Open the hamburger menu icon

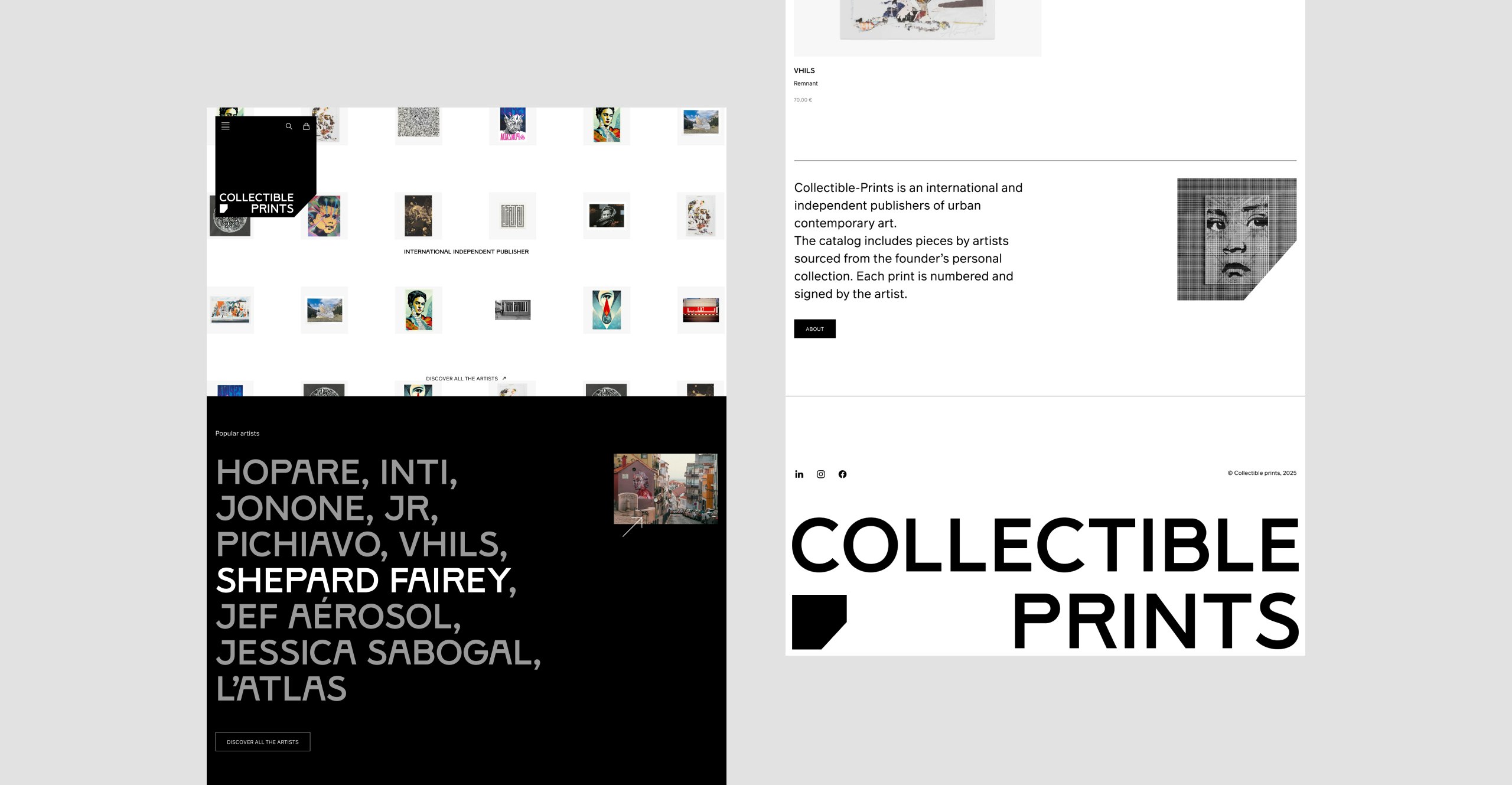tap(226, 126)
